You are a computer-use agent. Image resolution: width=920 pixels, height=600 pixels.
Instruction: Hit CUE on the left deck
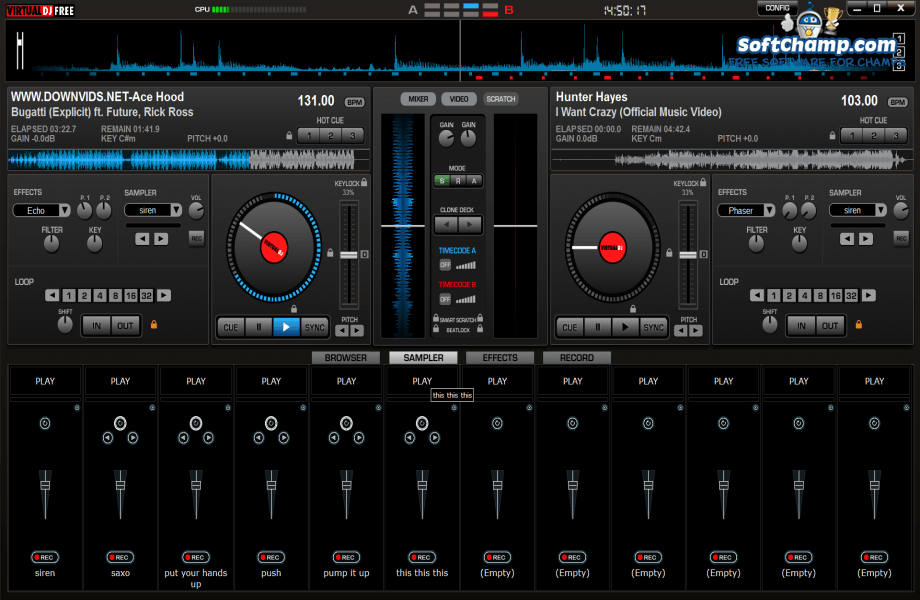click(231, 327)
